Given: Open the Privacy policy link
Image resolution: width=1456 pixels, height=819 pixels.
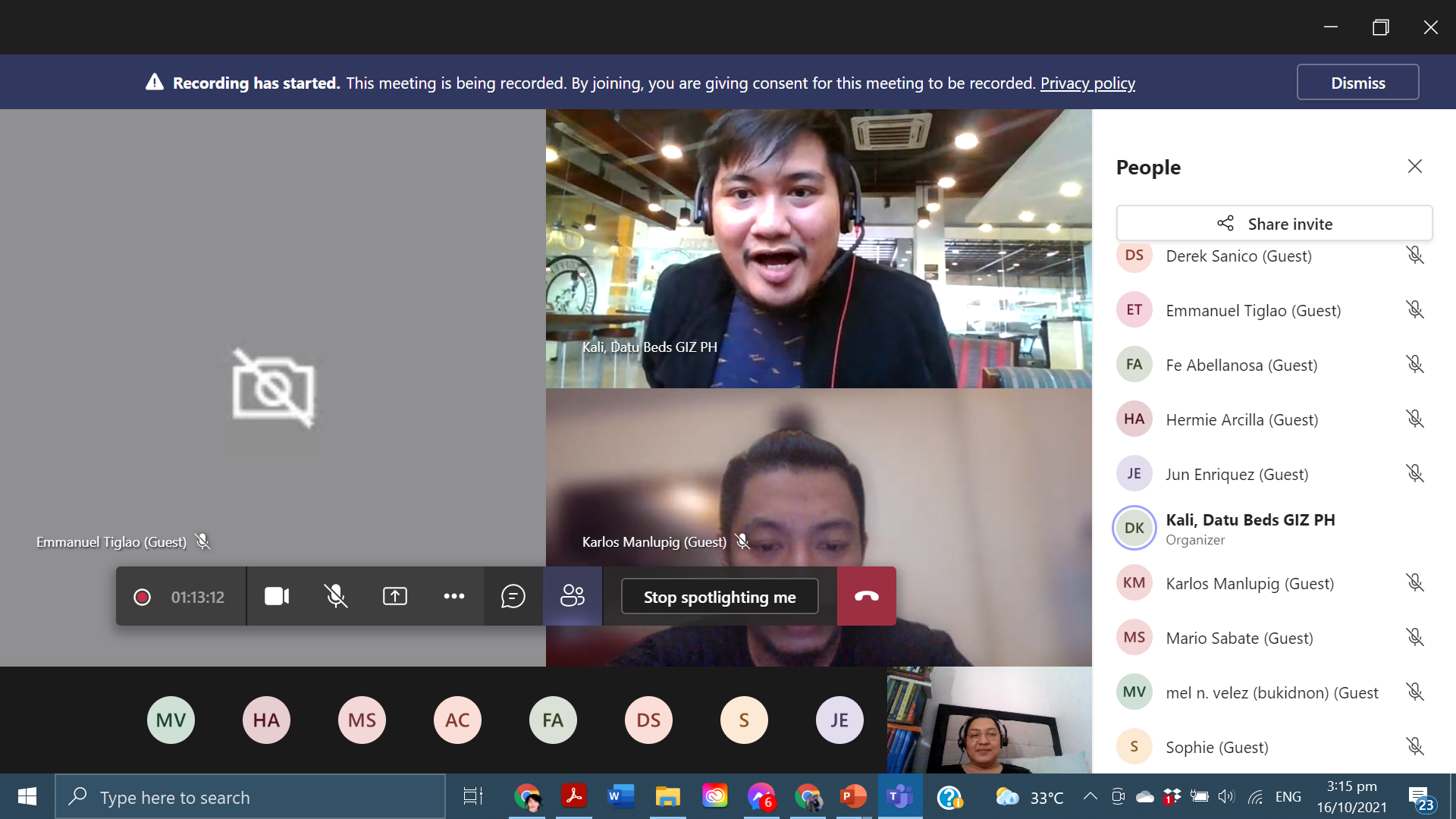Looking at the screenshot, I should click(1087, 83).
